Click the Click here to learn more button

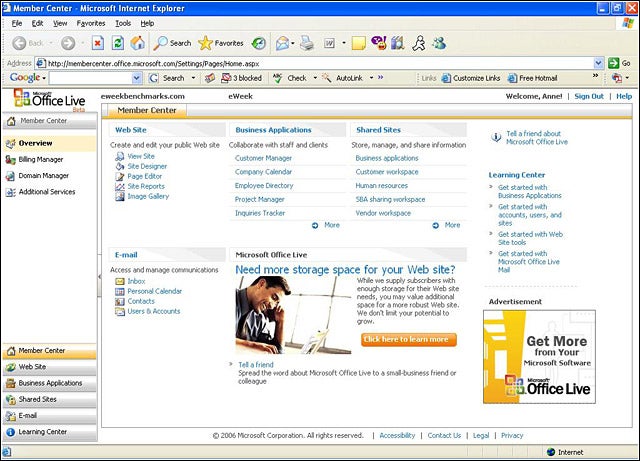pyautogui.click(x=409, y=339)
